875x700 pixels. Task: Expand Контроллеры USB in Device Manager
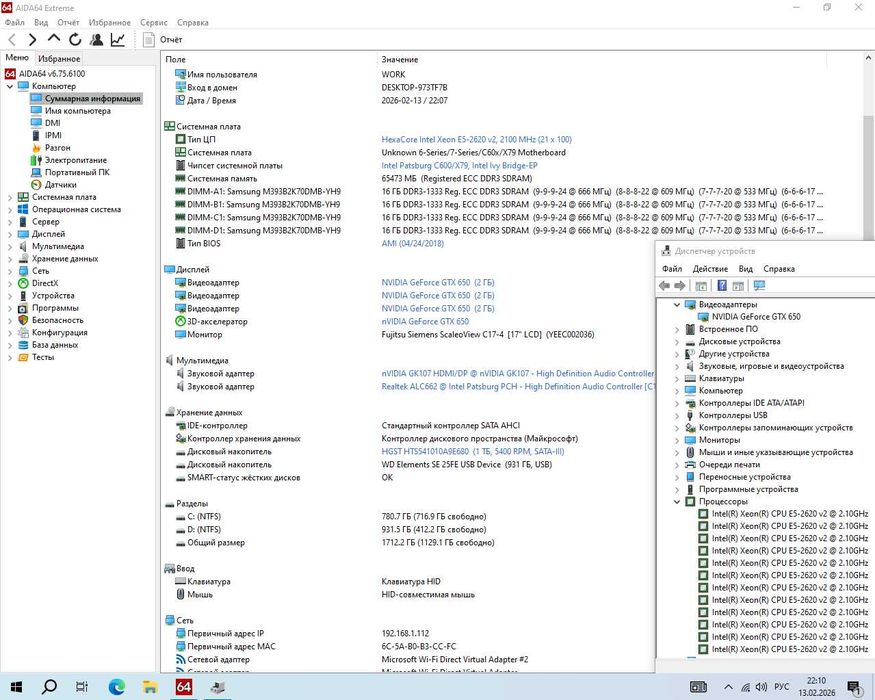click(x=677, y=416)
